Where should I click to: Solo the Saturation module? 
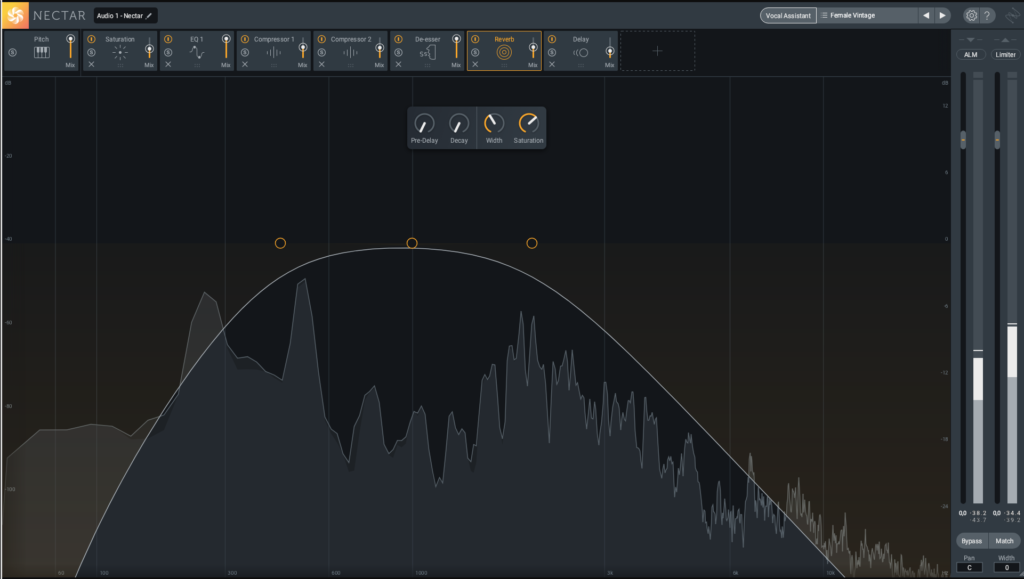click(91, 52)
